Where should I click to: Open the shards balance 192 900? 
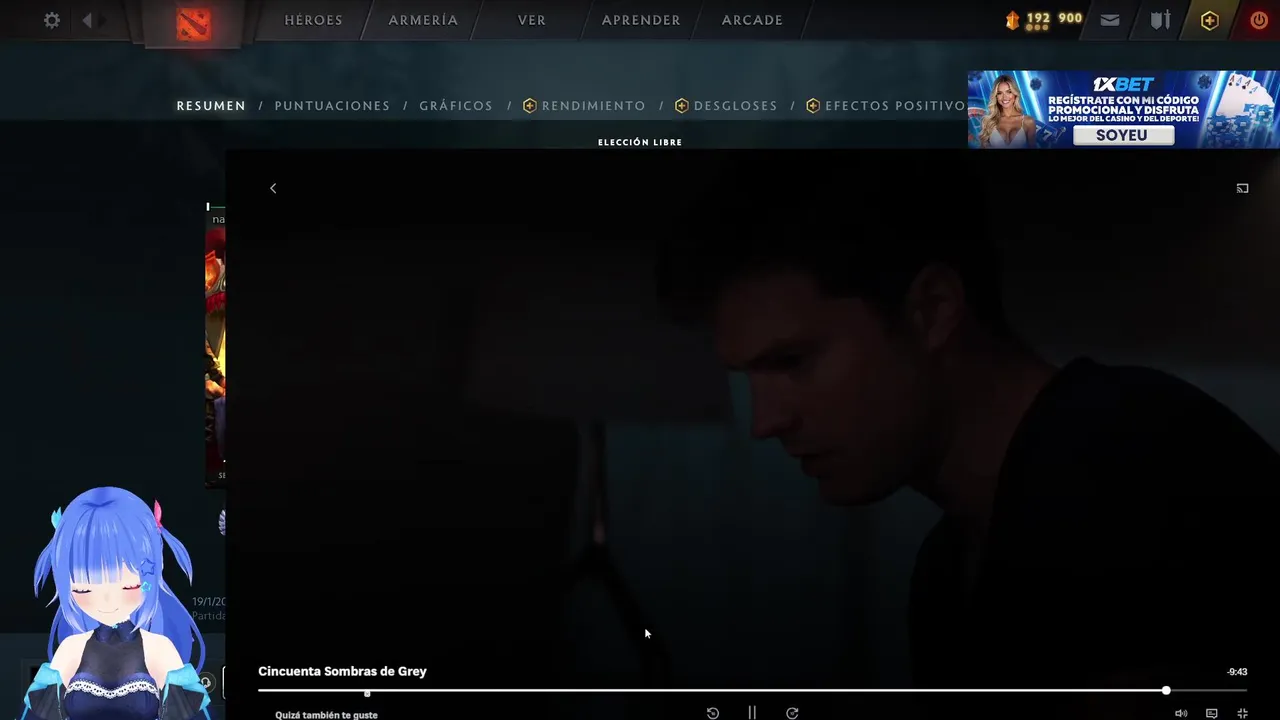1044,19
